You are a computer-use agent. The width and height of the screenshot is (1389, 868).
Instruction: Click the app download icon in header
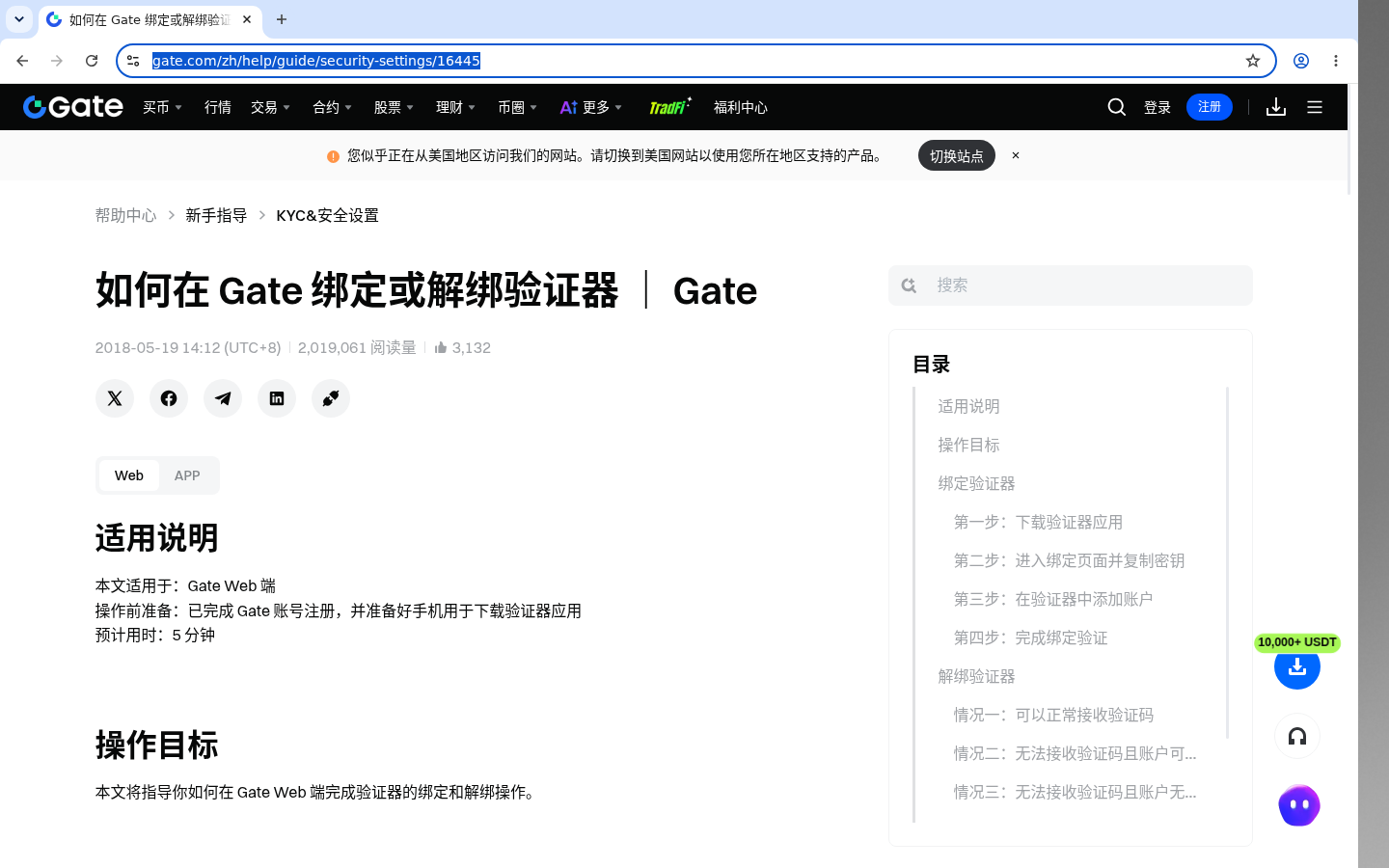coord(1276,107)
